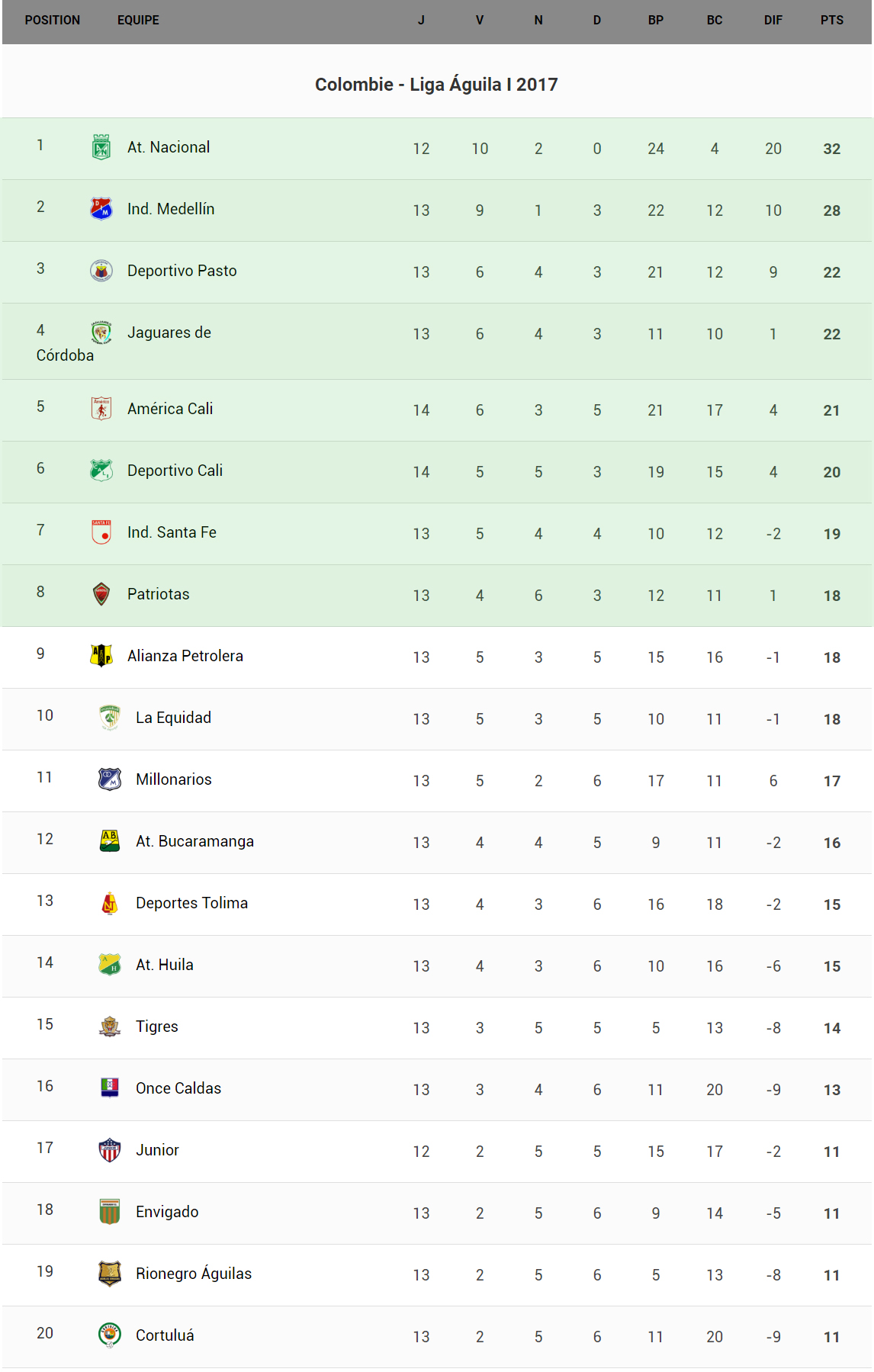Click the Junior striped shield crest
This screenshot has width=874, height=1372.
(x=110, y=1150)
